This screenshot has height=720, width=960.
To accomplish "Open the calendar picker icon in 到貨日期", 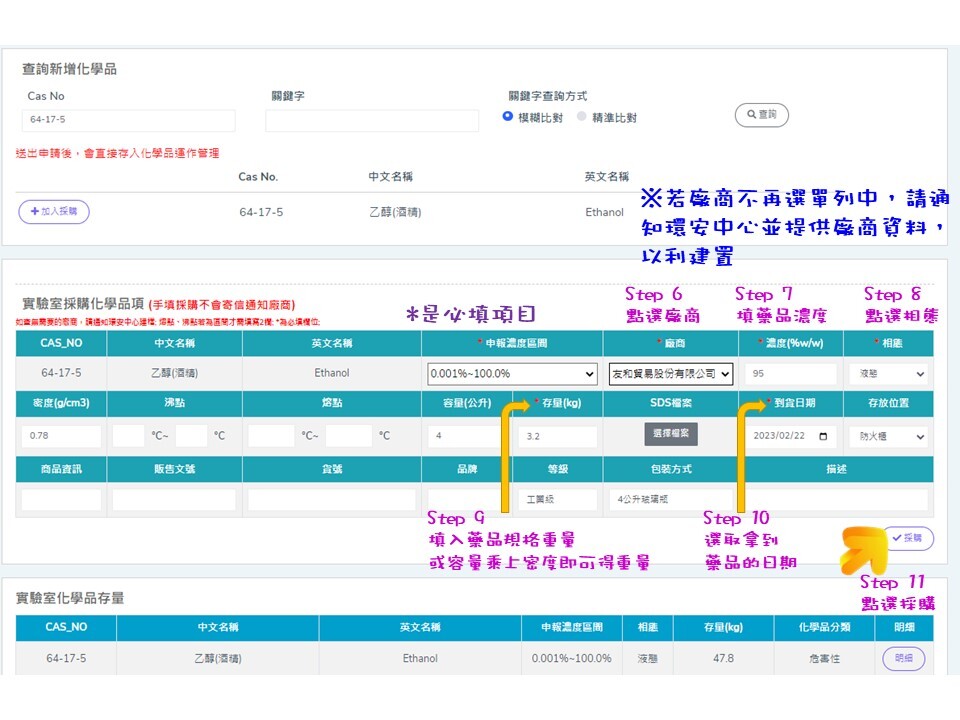I will (x=822, y=437).
